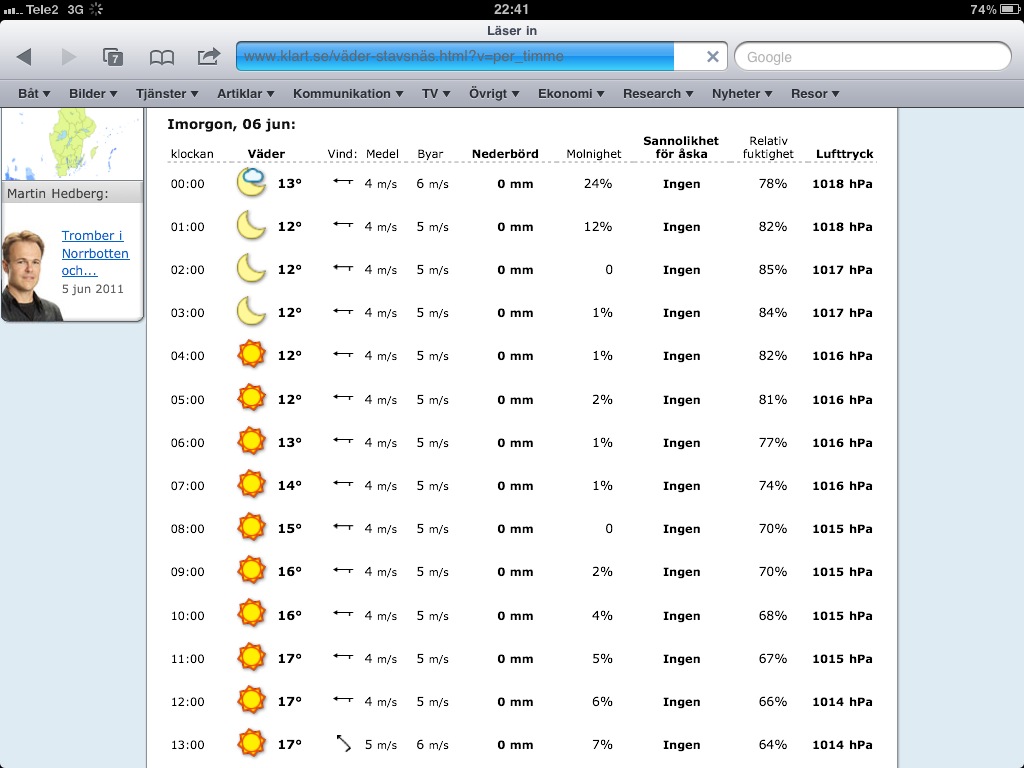The width and height of the screenshot is (1024, 768).
Task: Focus the klart.se address field
Action: pos(455,56)
